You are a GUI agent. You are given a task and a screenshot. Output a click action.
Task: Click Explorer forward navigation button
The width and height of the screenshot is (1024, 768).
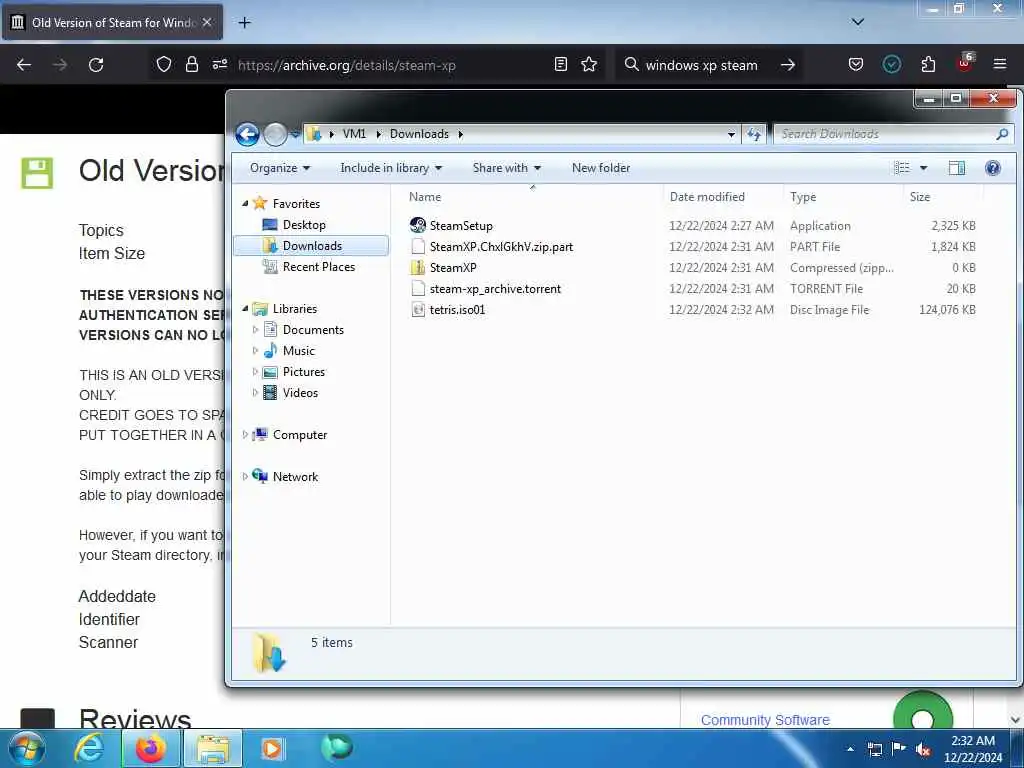pos(275,135)
